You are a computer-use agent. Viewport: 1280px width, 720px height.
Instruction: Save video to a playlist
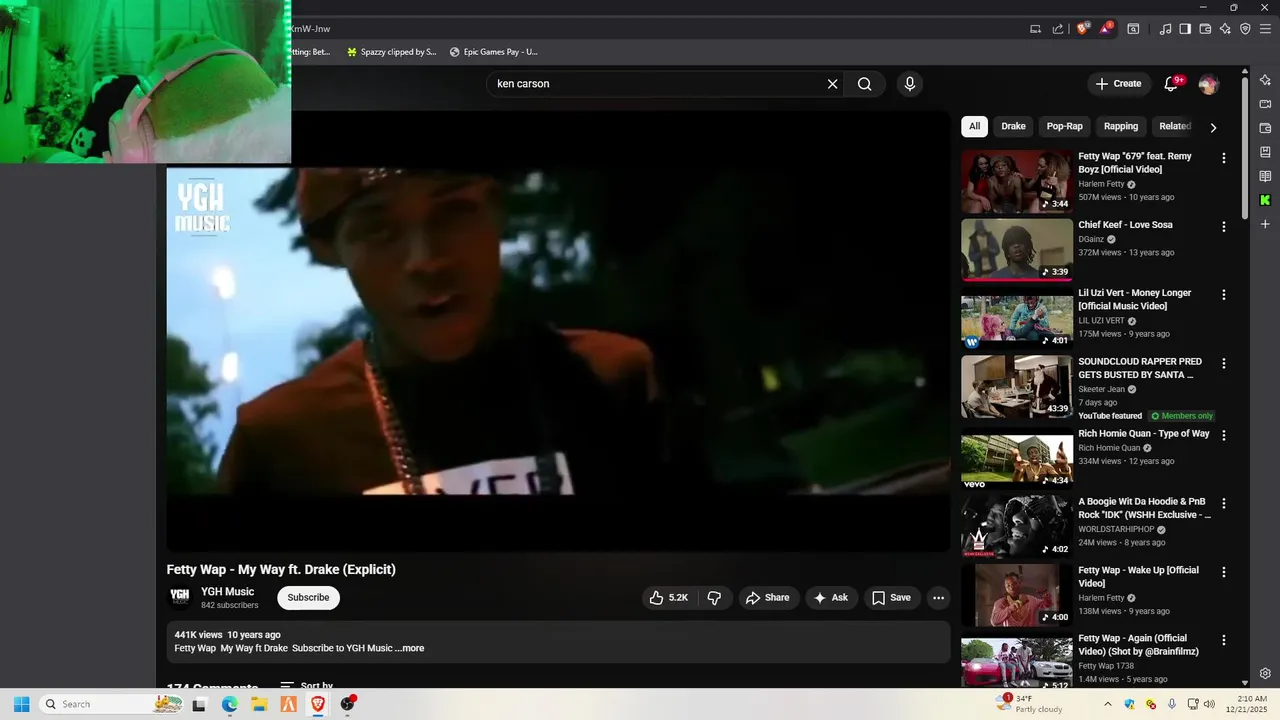892,598
